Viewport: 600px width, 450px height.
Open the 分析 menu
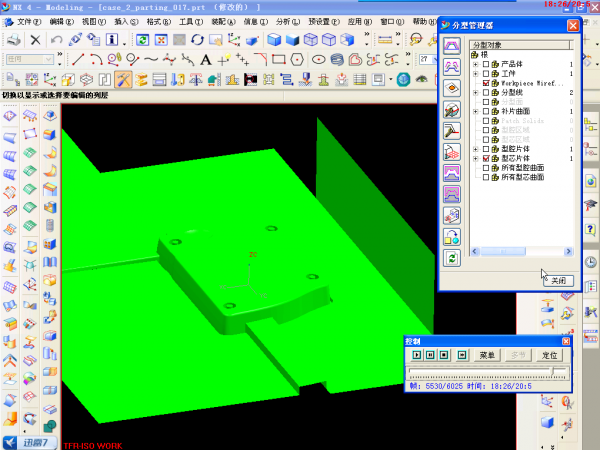click(288, 22)
